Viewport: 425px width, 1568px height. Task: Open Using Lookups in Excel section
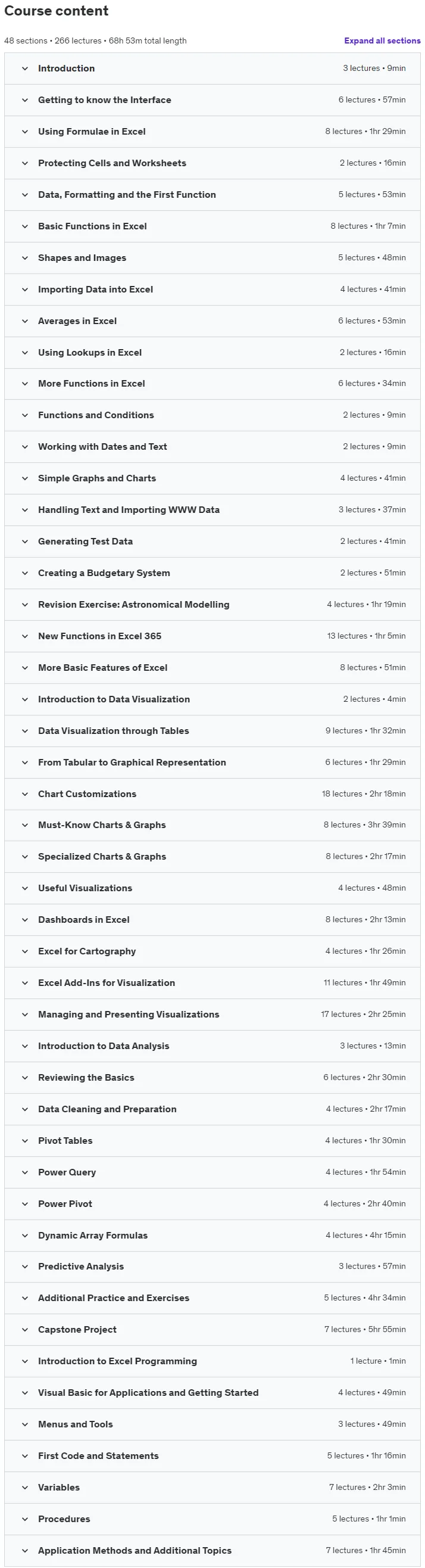click(212, 353)
